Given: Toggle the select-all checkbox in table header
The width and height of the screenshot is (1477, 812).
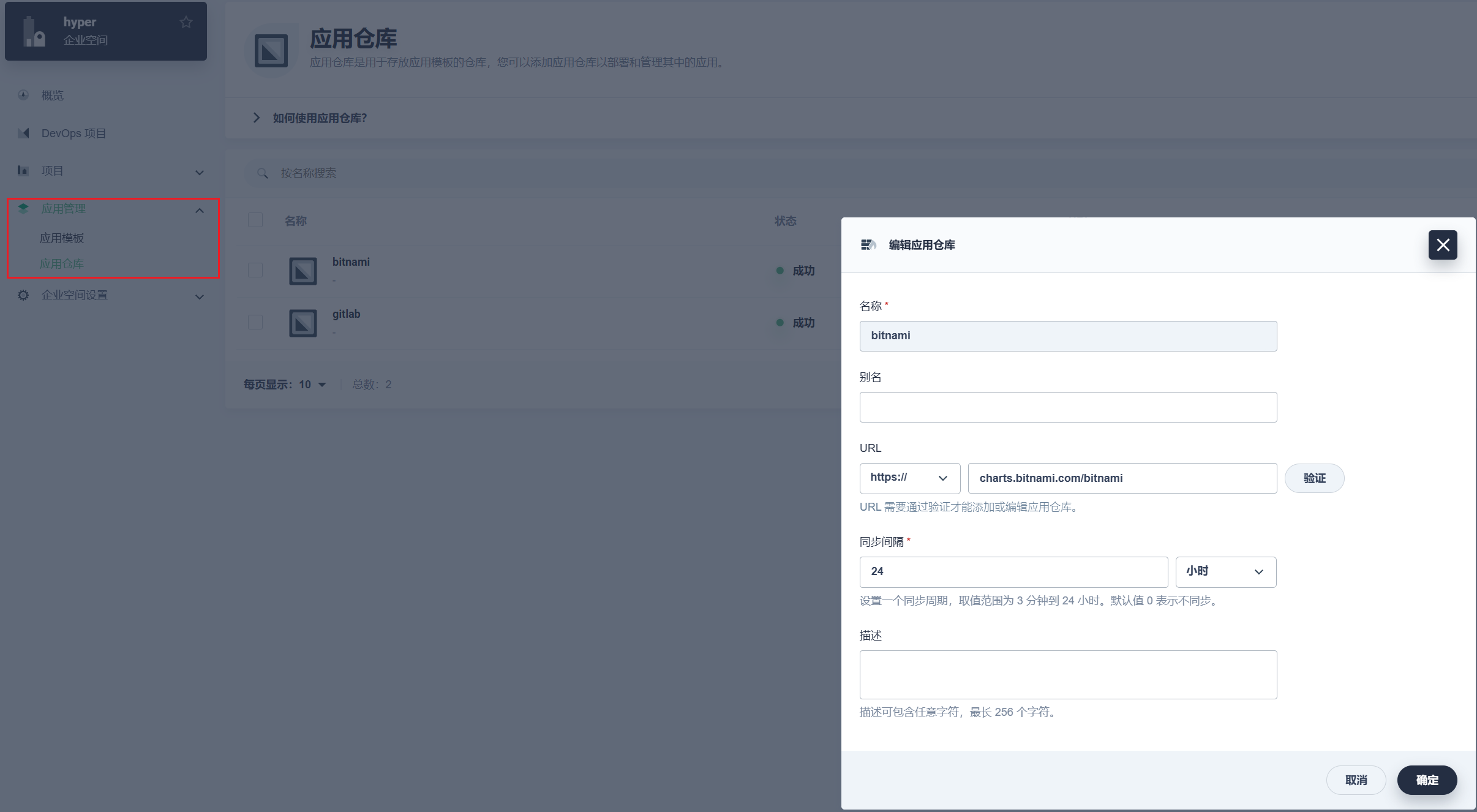Looking at the screenshot, I should 255,220.
